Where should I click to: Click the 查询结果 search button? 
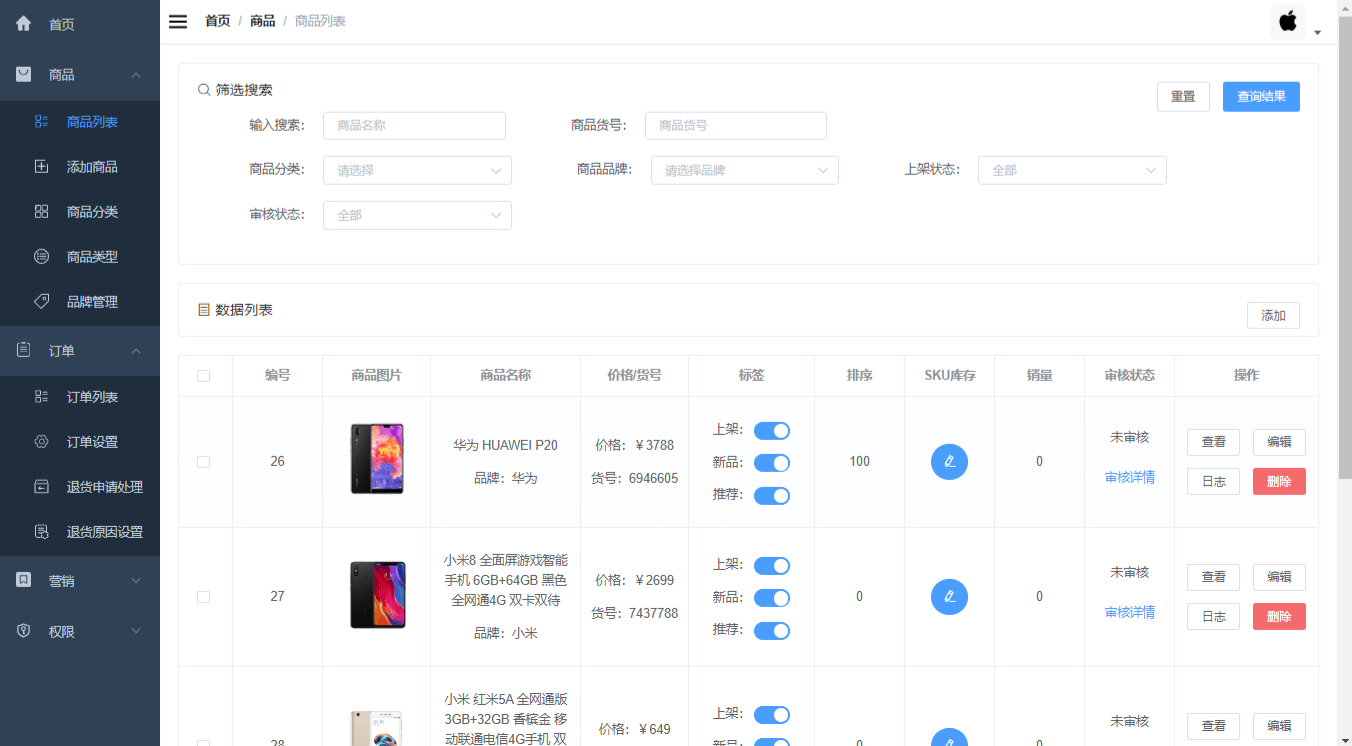pos(1261,96)
